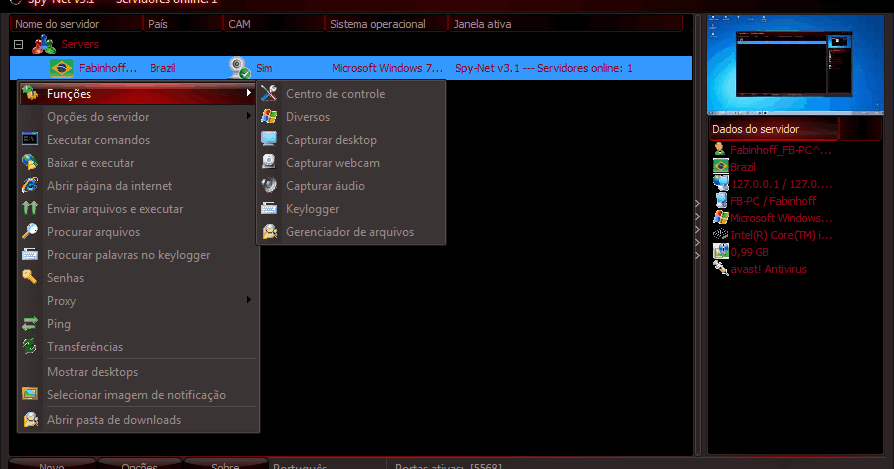The image size is (894, 469).
Task: Click the Capturar desktop monitor icon
Action: 269,139
